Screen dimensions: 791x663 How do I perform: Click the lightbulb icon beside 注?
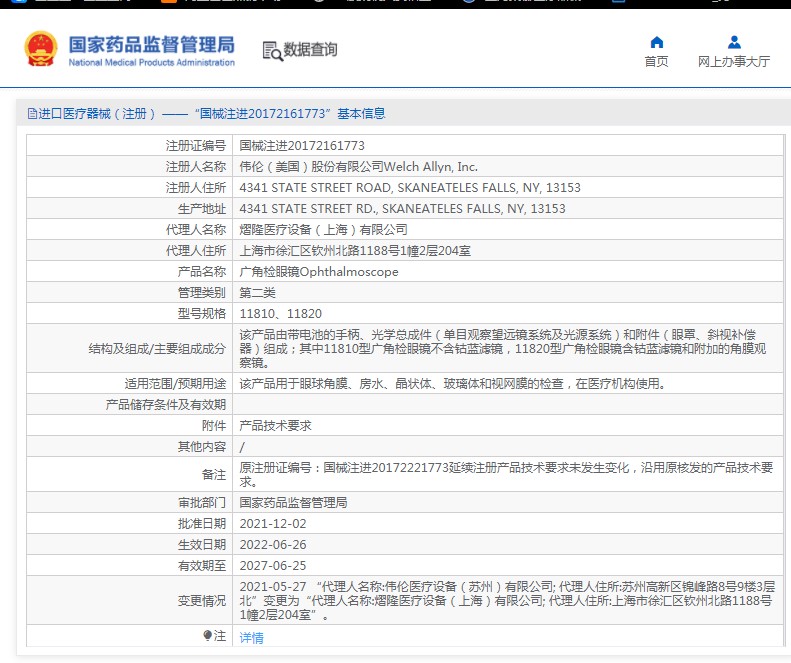coord(208,636)
